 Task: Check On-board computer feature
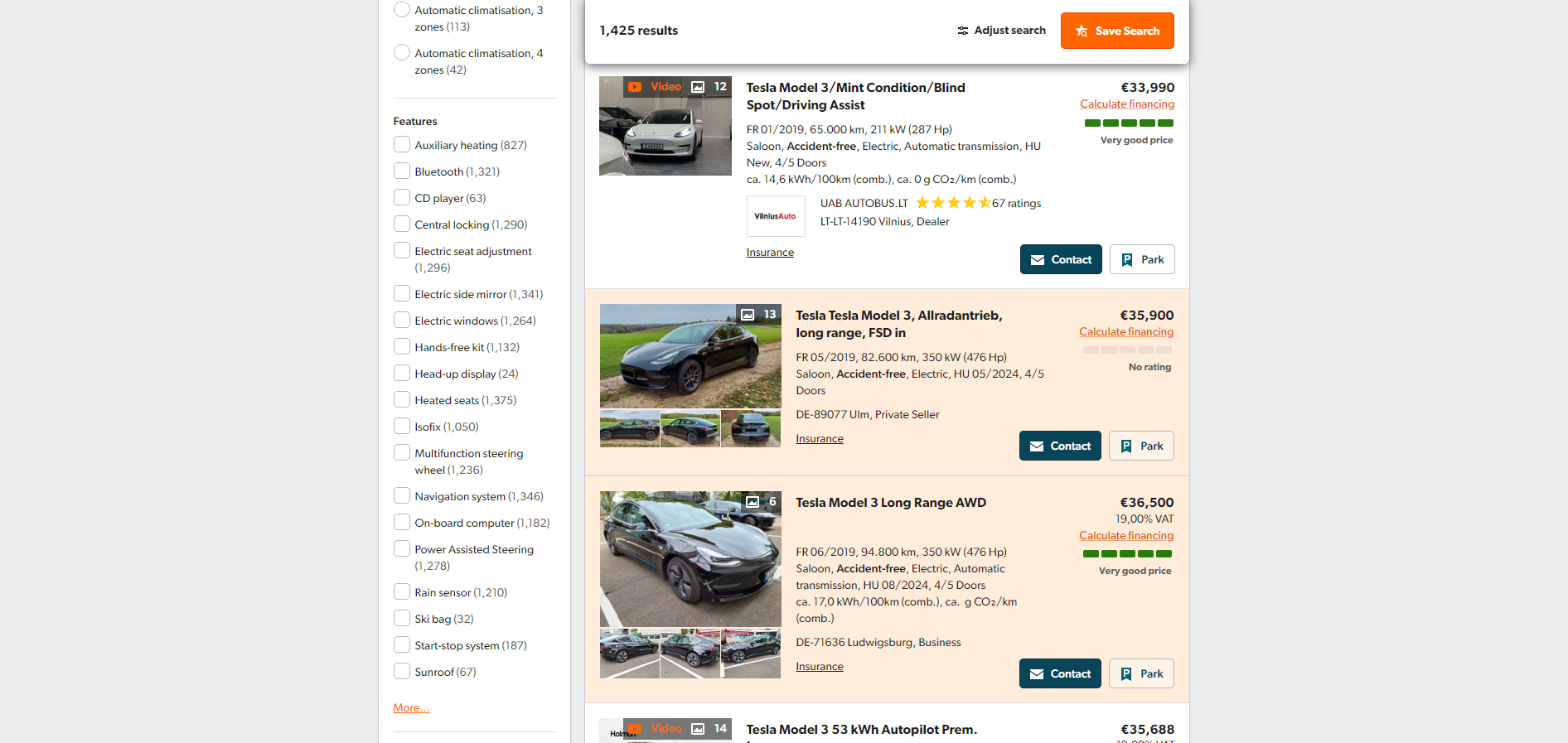coord(402,523)
